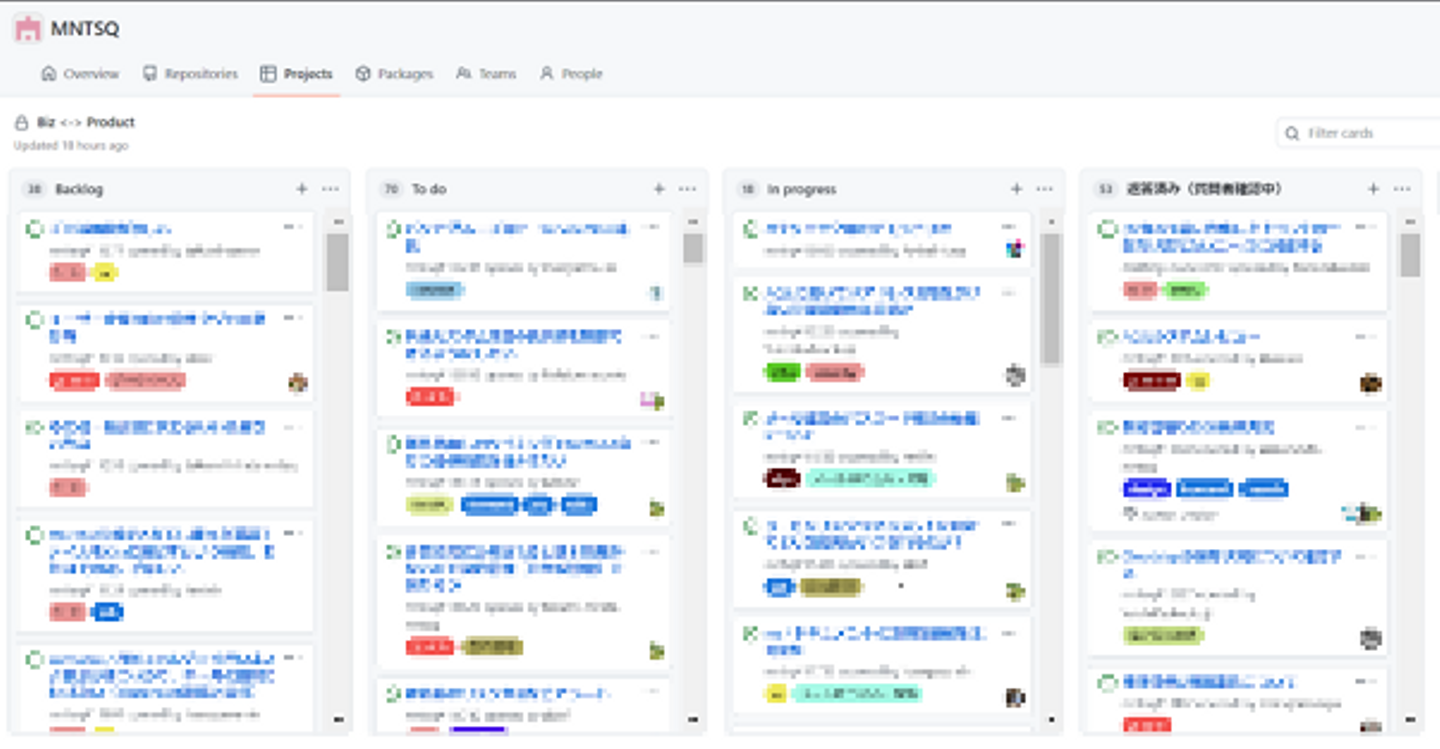
Task: Click the Biz <-> Product project title
Action: (x=86, y=122)
